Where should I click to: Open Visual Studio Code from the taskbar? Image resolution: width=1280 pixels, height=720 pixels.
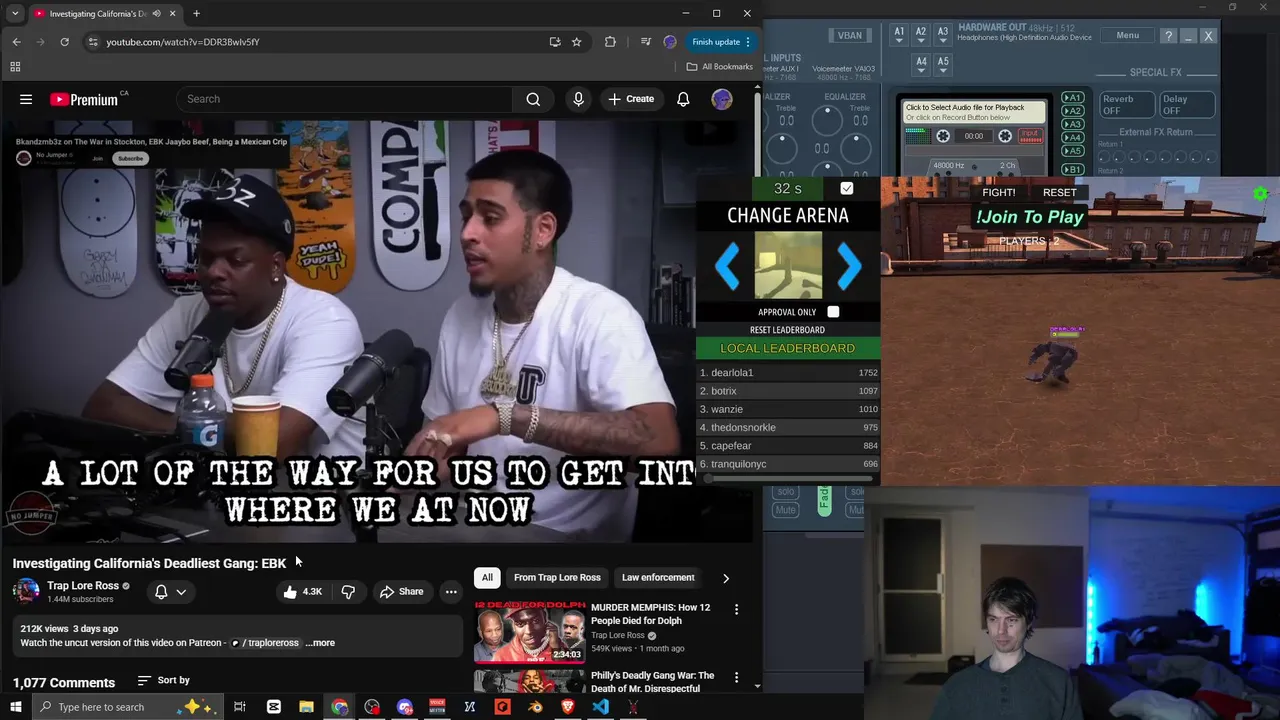coord(600,707)
